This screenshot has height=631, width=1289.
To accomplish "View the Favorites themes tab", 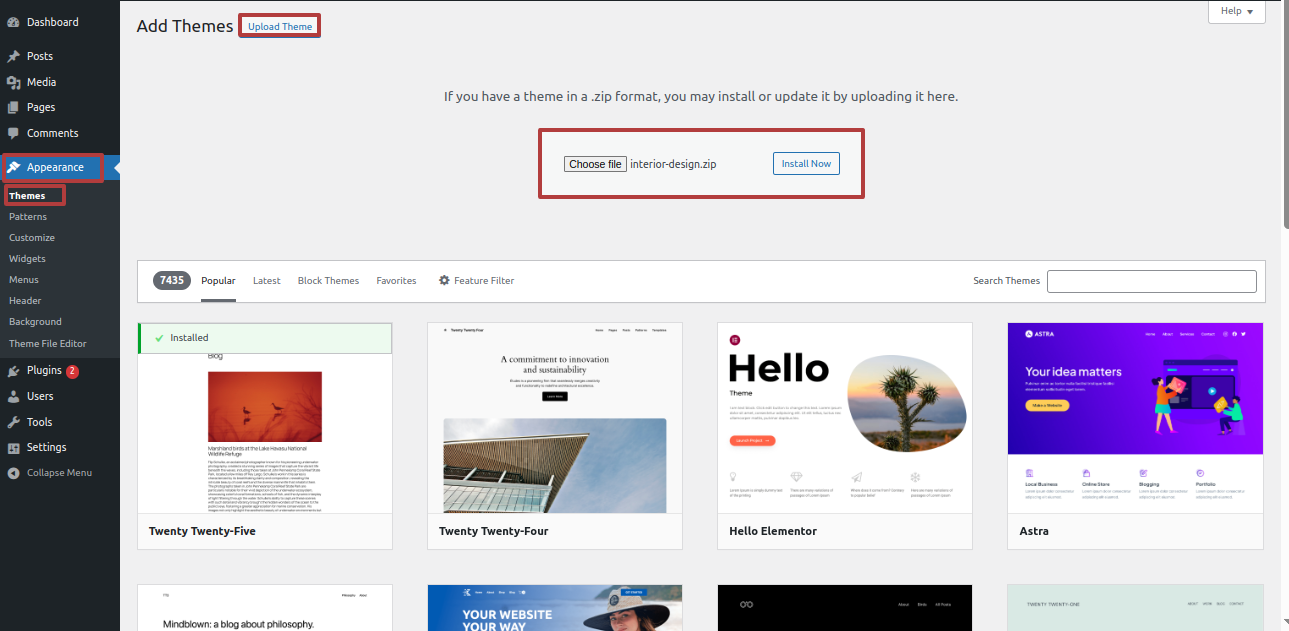I will click(x=396, y=281).
